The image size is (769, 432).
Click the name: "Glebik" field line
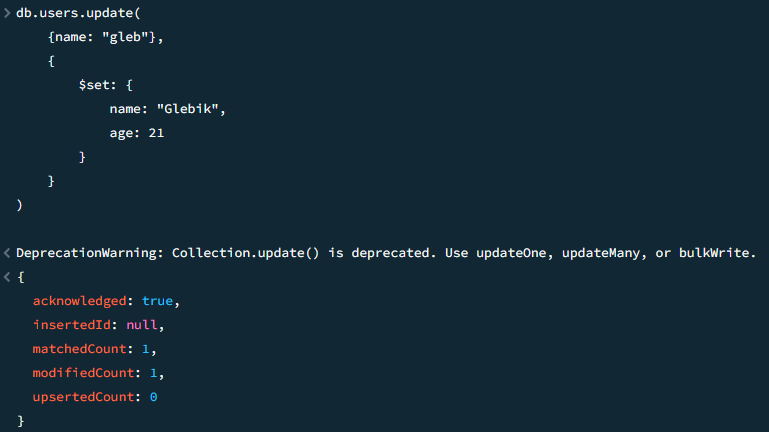(167, 109)
